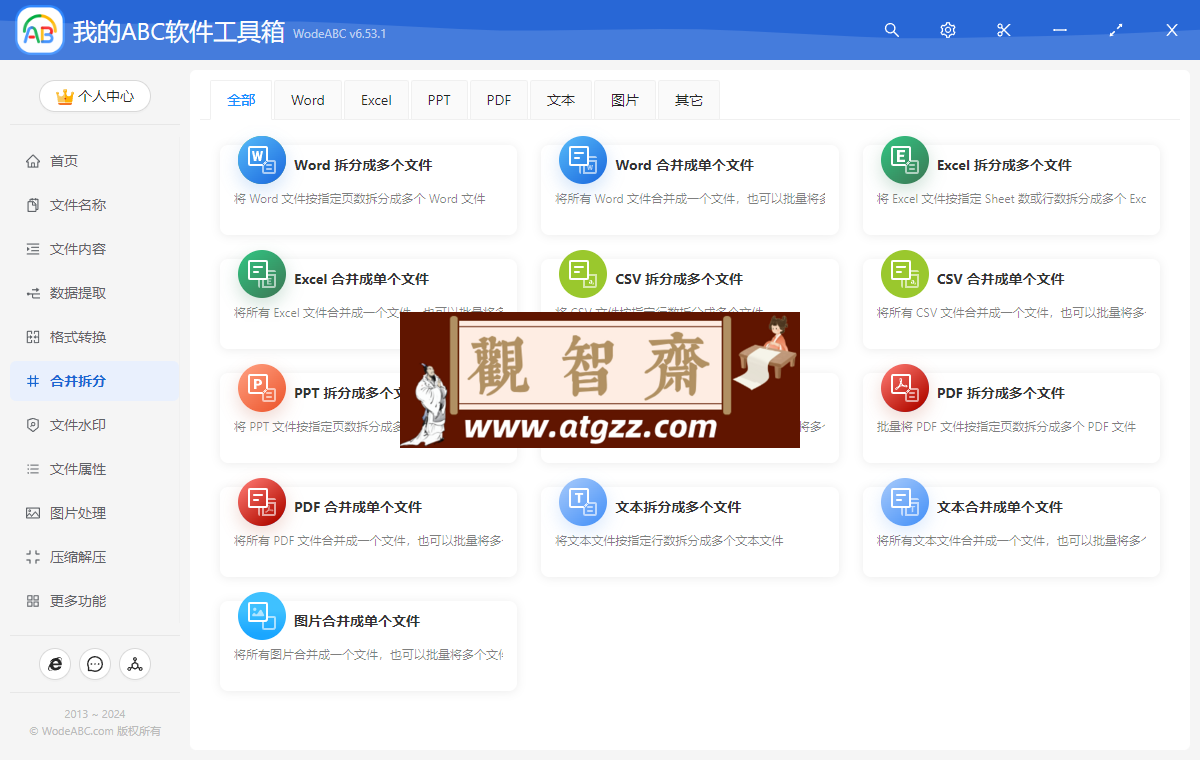Click description 将文本文件按指定行数拆分成多个文本文件
This screenshot has height=760, width=1200.
(x=669, y=541)
